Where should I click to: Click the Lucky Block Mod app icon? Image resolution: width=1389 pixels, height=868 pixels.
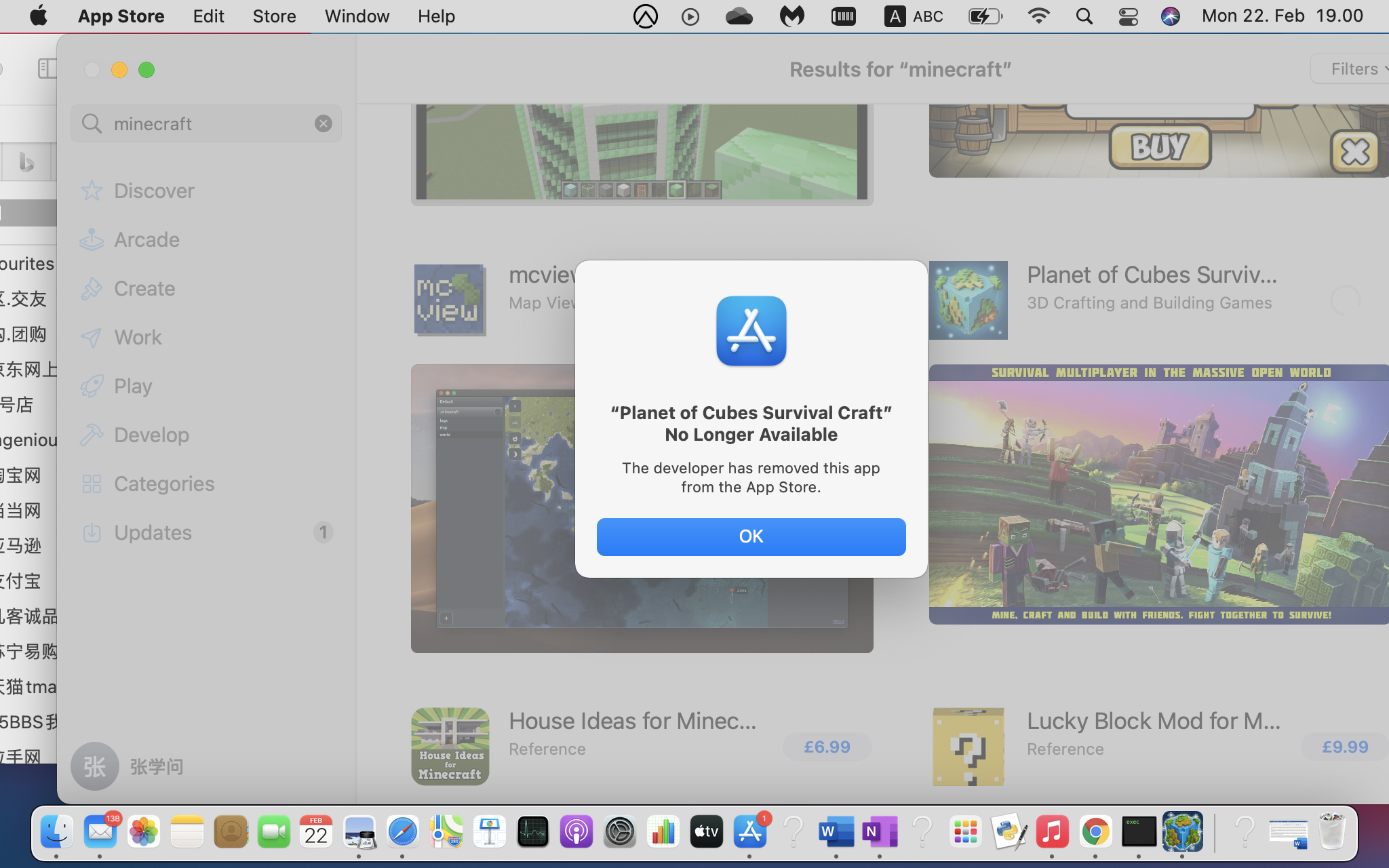point(968,747)
